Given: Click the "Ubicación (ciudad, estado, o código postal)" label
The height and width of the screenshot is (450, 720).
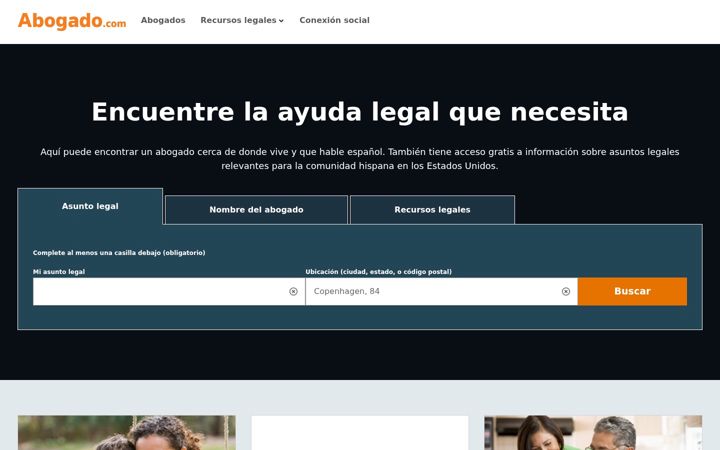Looking at the screenshot, I should pos(378,272).
